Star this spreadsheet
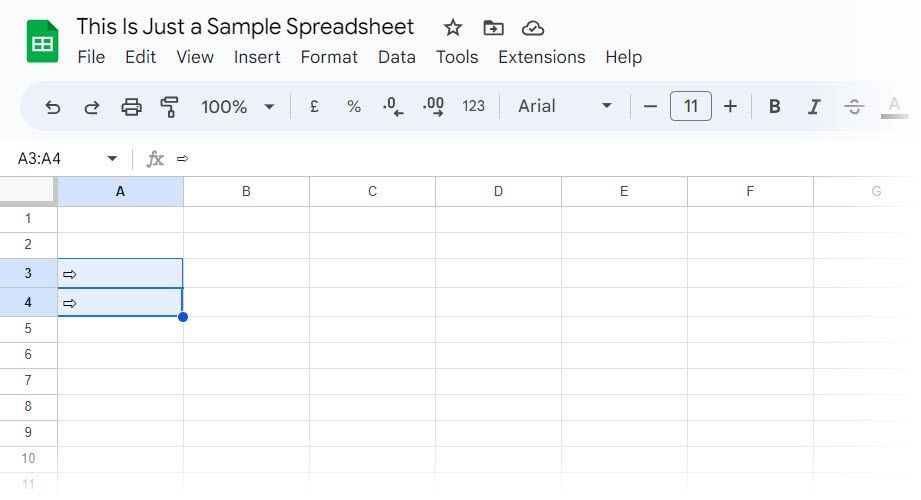This screenshot has height=500, width=921. coord(453,28)
